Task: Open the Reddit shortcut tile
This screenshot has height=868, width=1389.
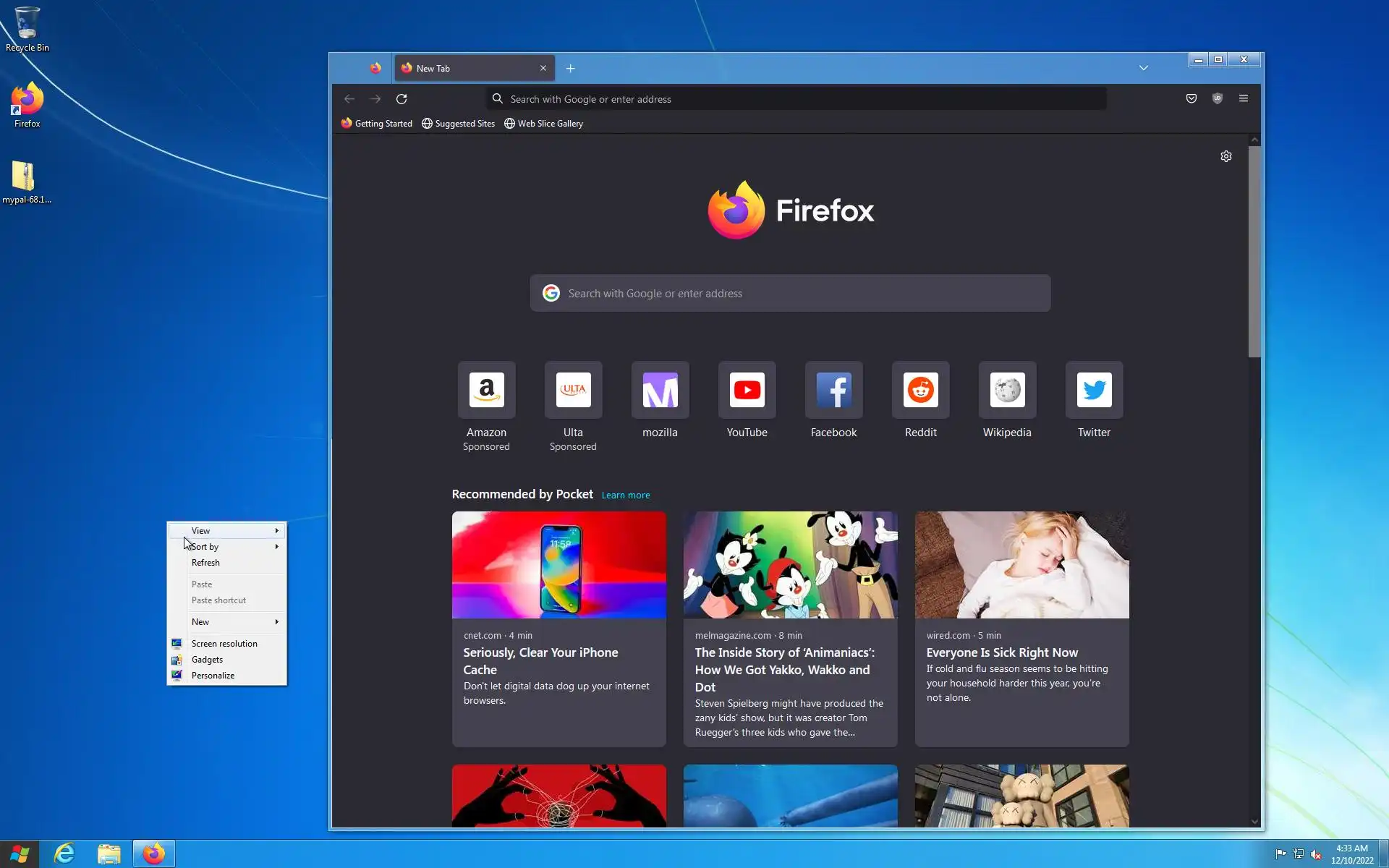Action: 920,391
